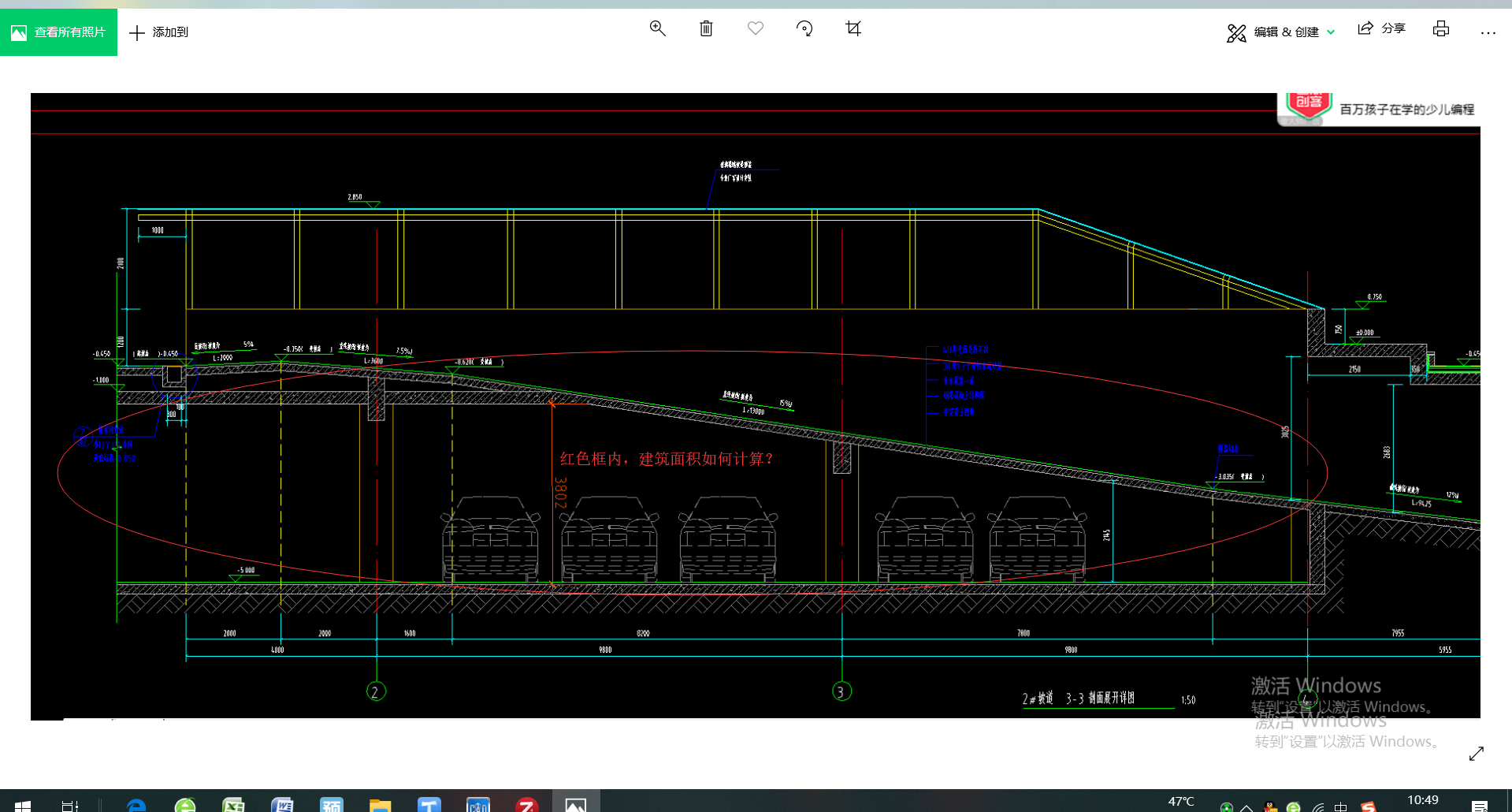1512x812 pixels.
Task: Click the CAD drawing image
Action: click(x=755, y=405)
